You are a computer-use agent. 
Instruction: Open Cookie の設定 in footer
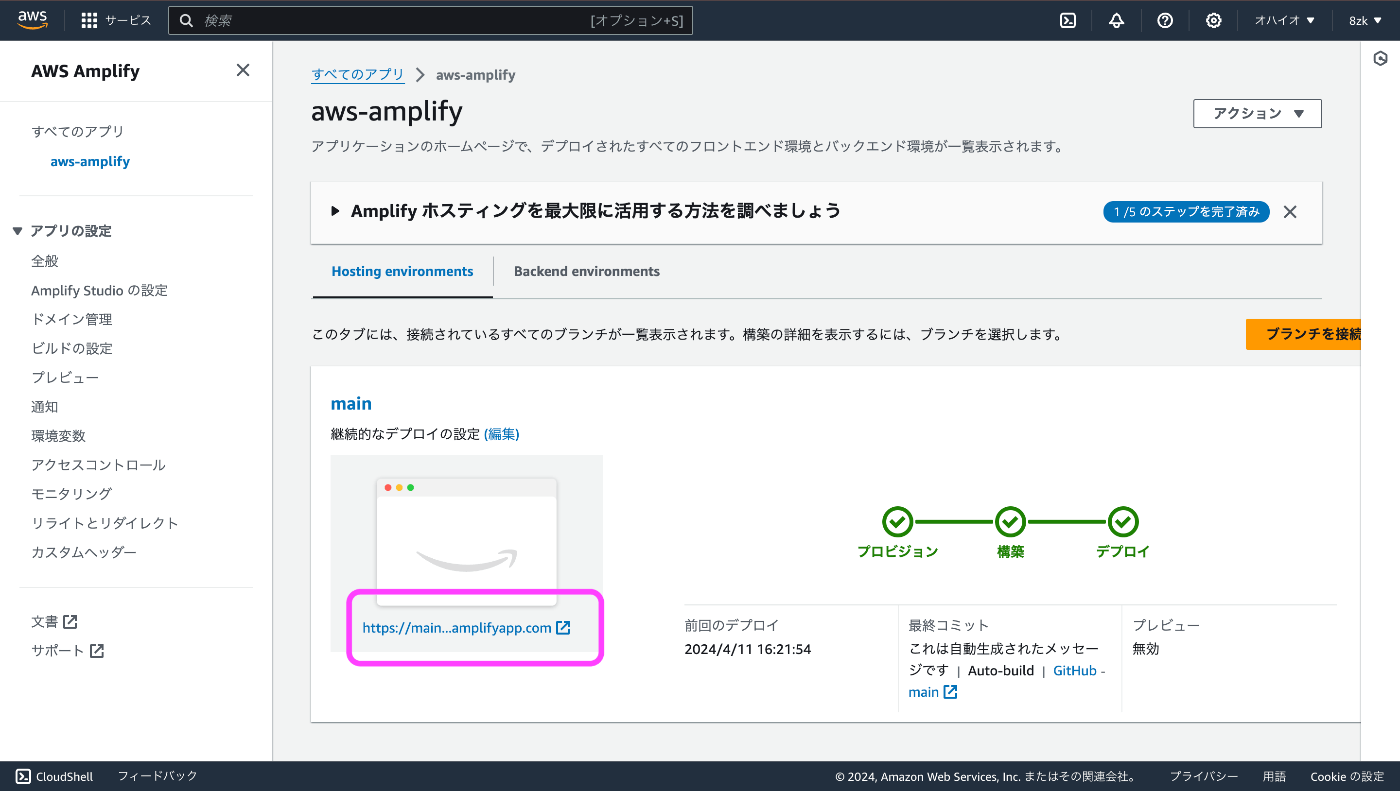[x=1348, y=776]
